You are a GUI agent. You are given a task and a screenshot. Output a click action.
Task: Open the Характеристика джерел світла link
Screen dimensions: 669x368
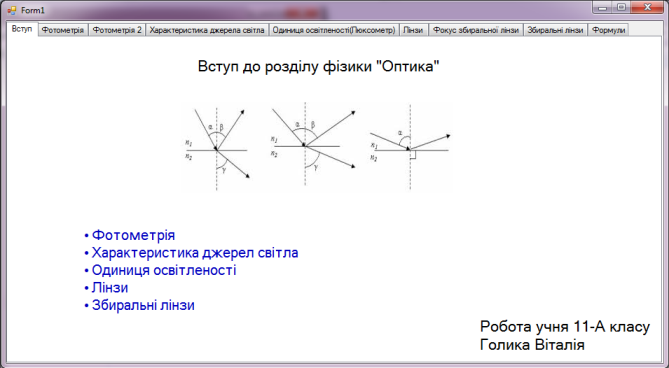(x=195, y=252)
